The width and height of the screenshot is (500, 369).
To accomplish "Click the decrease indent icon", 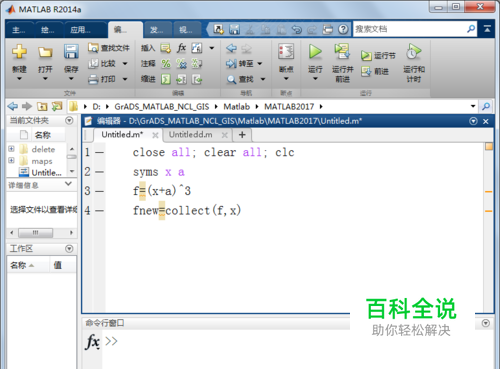I will 197,79.
